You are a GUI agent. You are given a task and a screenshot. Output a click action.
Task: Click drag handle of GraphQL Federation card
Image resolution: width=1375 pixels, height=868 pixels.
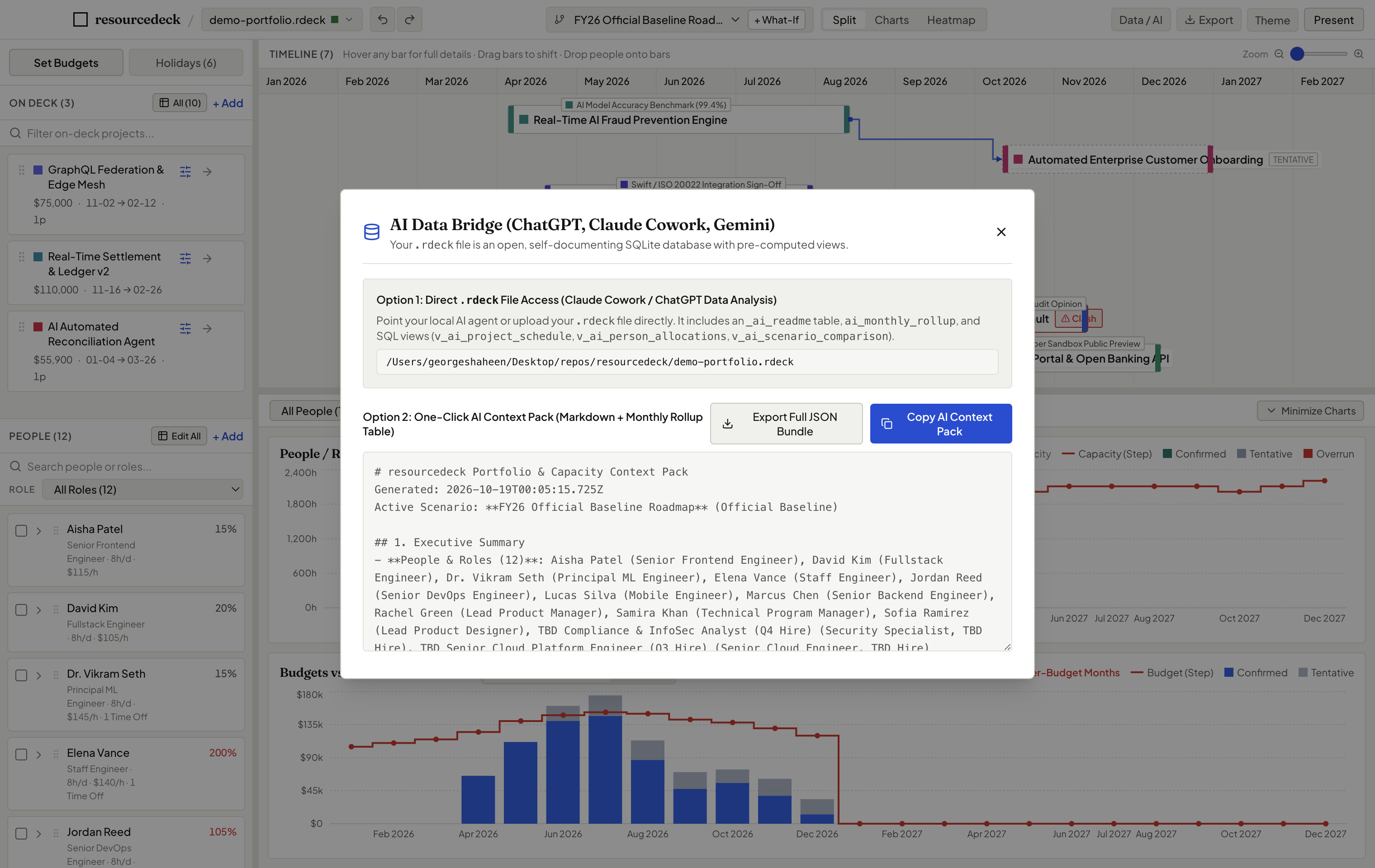[22, 170]
